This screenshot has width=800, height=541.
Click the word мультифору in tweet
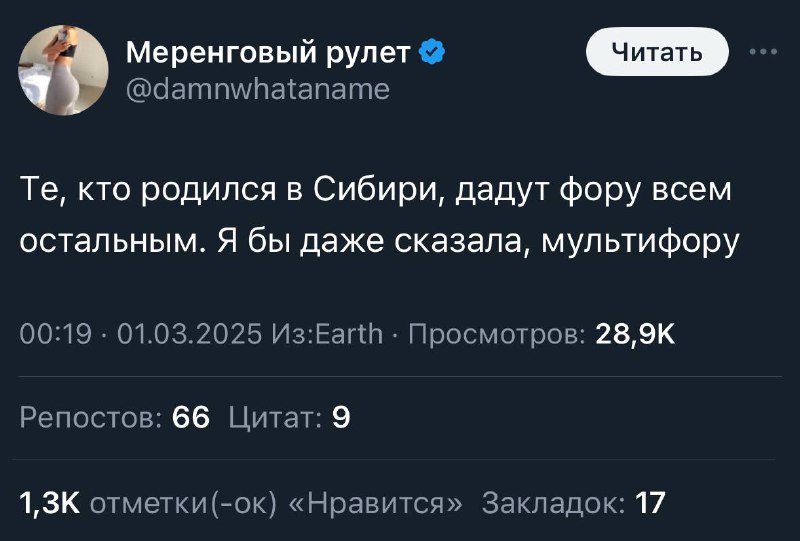[640, 241]
